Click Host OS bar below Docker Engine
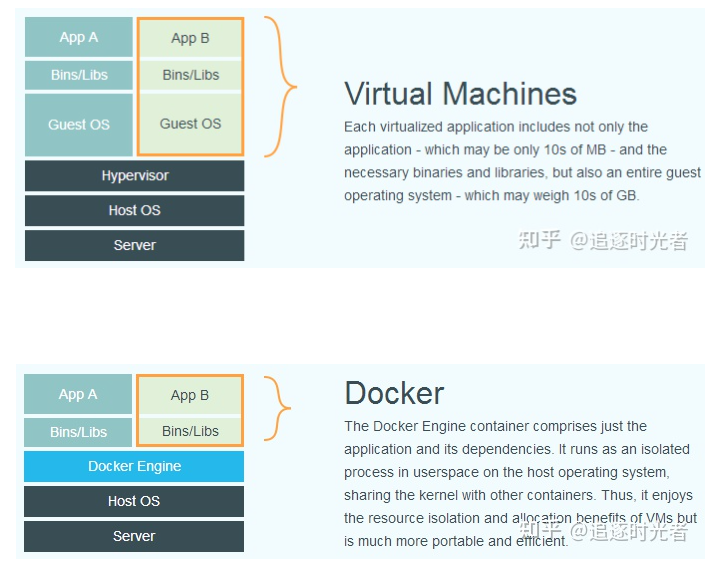The width and height of the screenshot is (728, 568). pyautogui.click(x=134, y=501)
